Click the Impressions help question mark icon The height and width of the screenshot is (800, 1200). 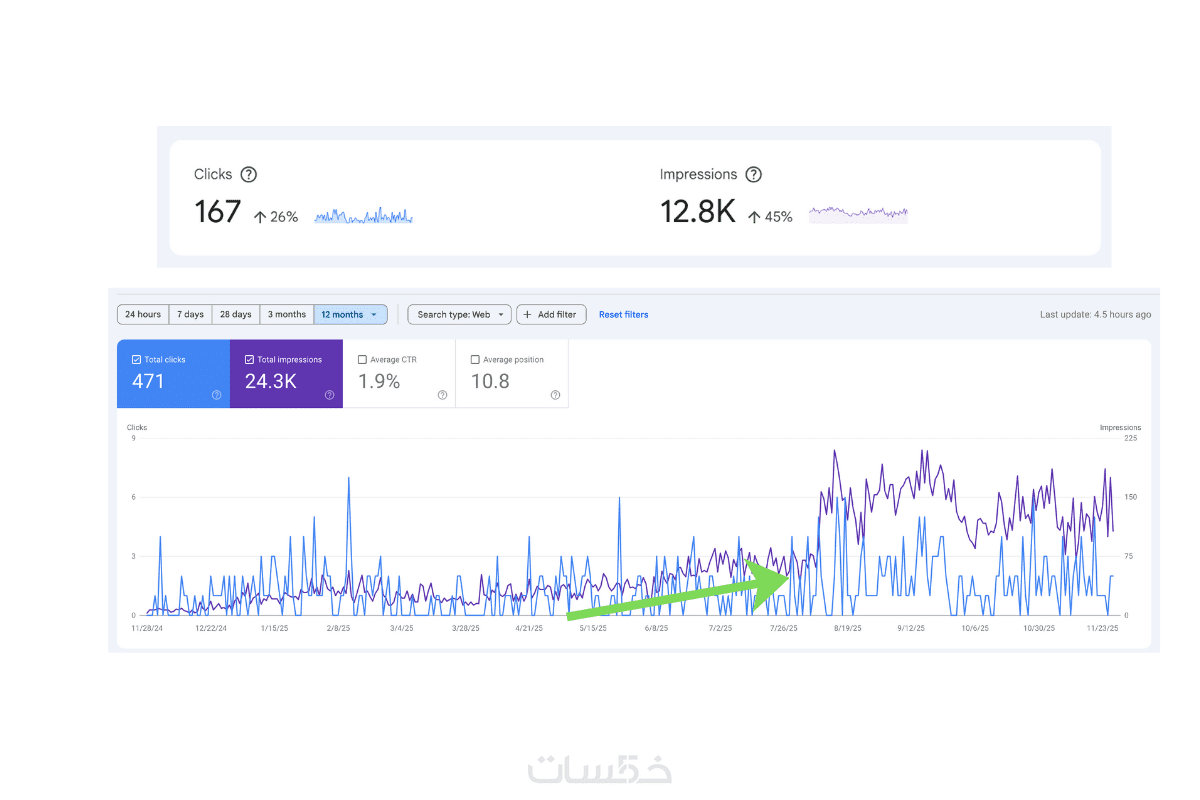pyautogui.click(x=754, y=174)
